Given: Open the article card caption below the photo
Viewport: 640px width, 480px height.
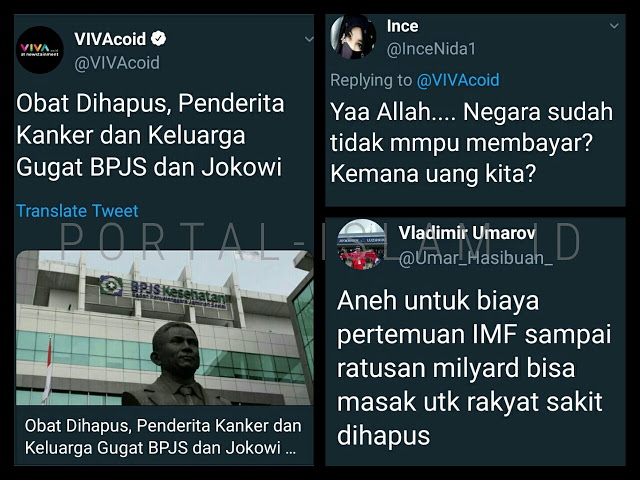Looking at the screenshot, I should click(x=164, y=437).
